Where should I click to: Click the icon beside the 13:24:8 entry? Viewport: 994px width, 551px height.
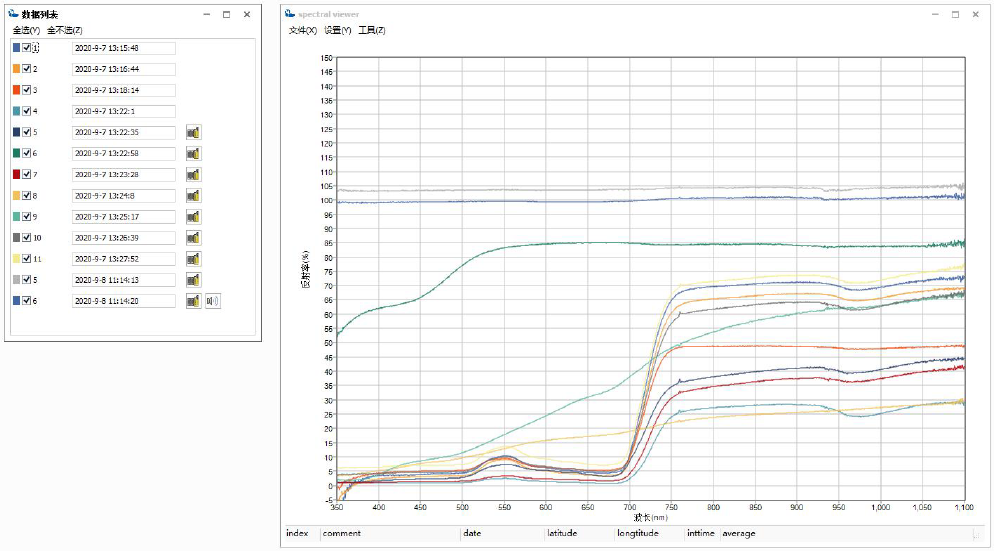coord(193,196)
